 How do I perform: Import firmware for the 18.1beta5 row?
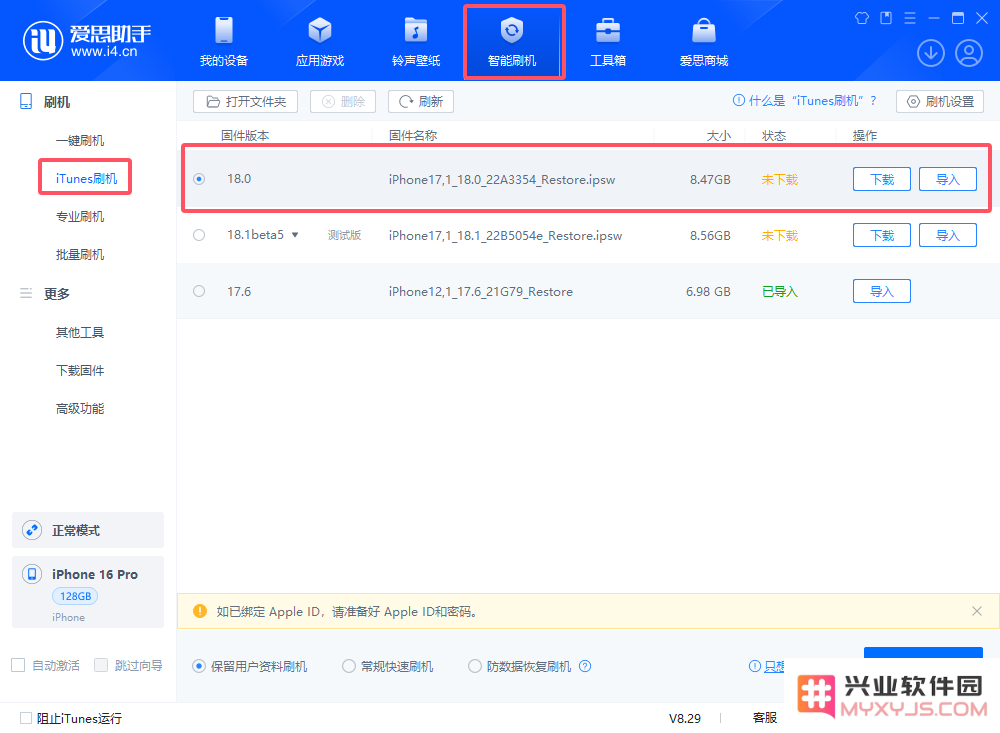click(948, 235)
